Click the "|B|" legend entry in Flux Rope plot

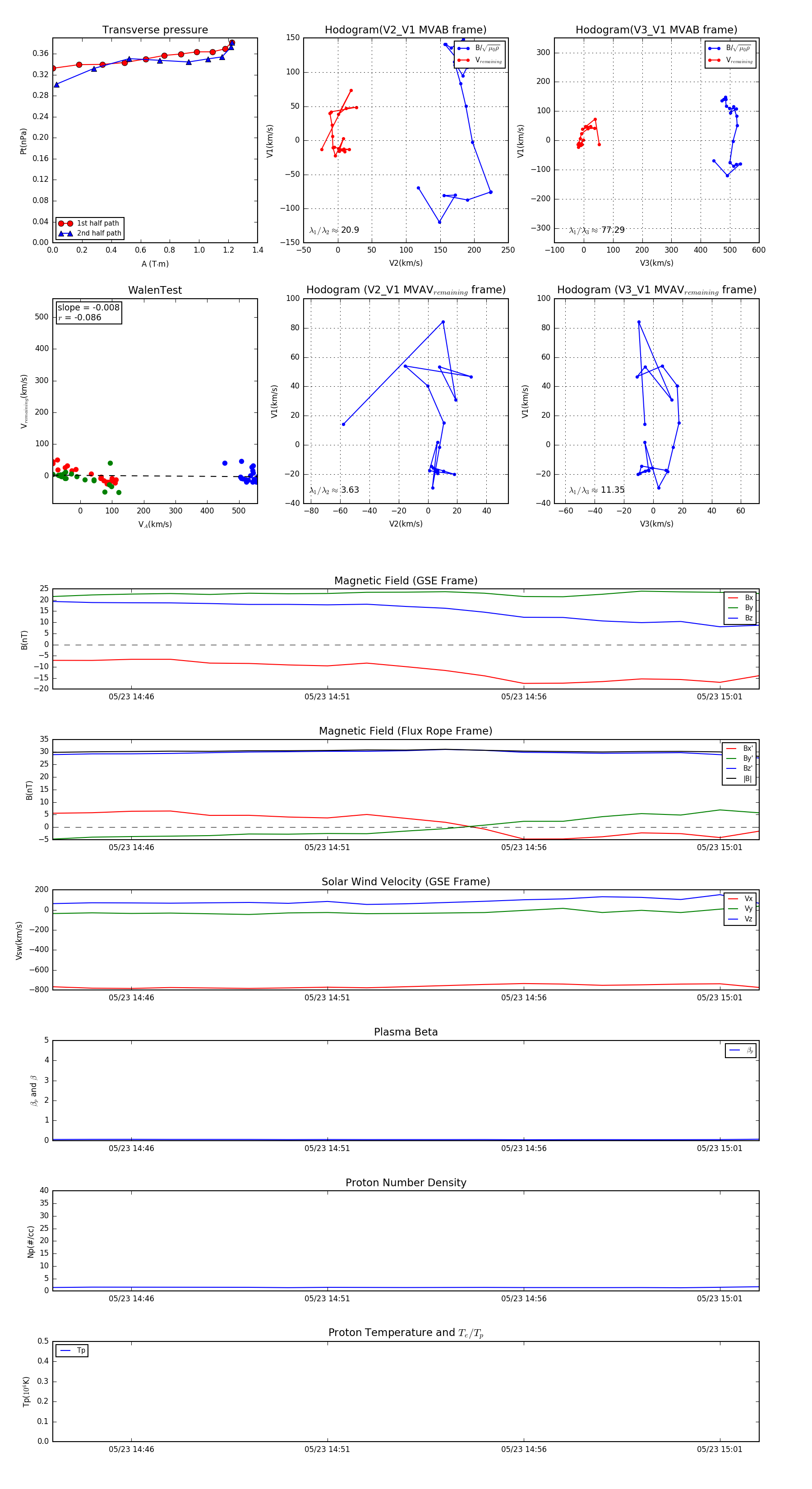coord(740,779)
